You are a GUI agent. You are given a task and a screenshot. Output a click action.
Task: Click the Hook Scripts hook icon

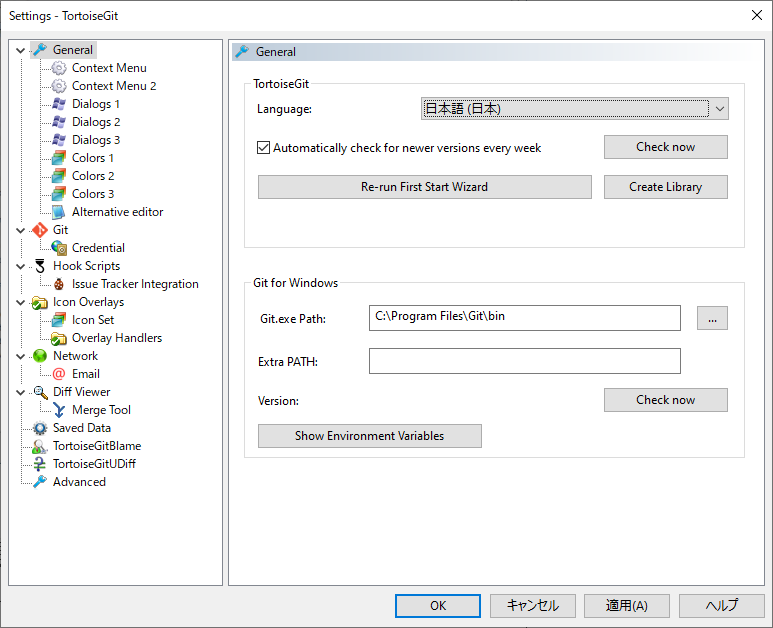click(x=39, y=266)
